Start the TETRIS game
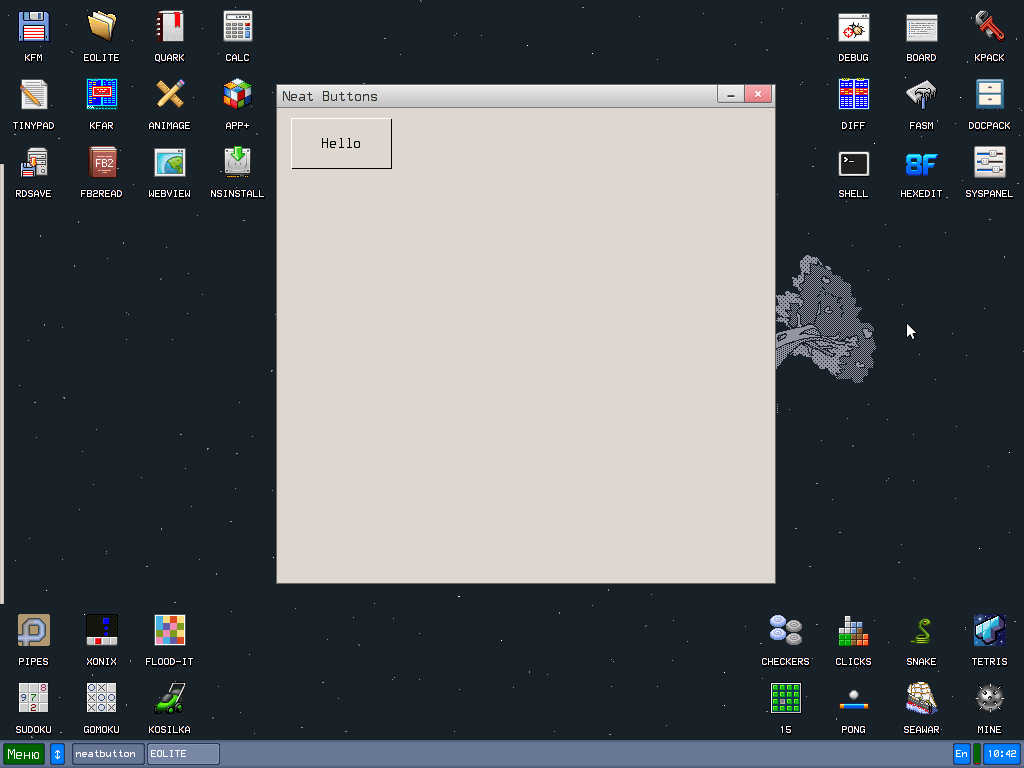The height and width of the screenshot is (768, 1024). 988,629
